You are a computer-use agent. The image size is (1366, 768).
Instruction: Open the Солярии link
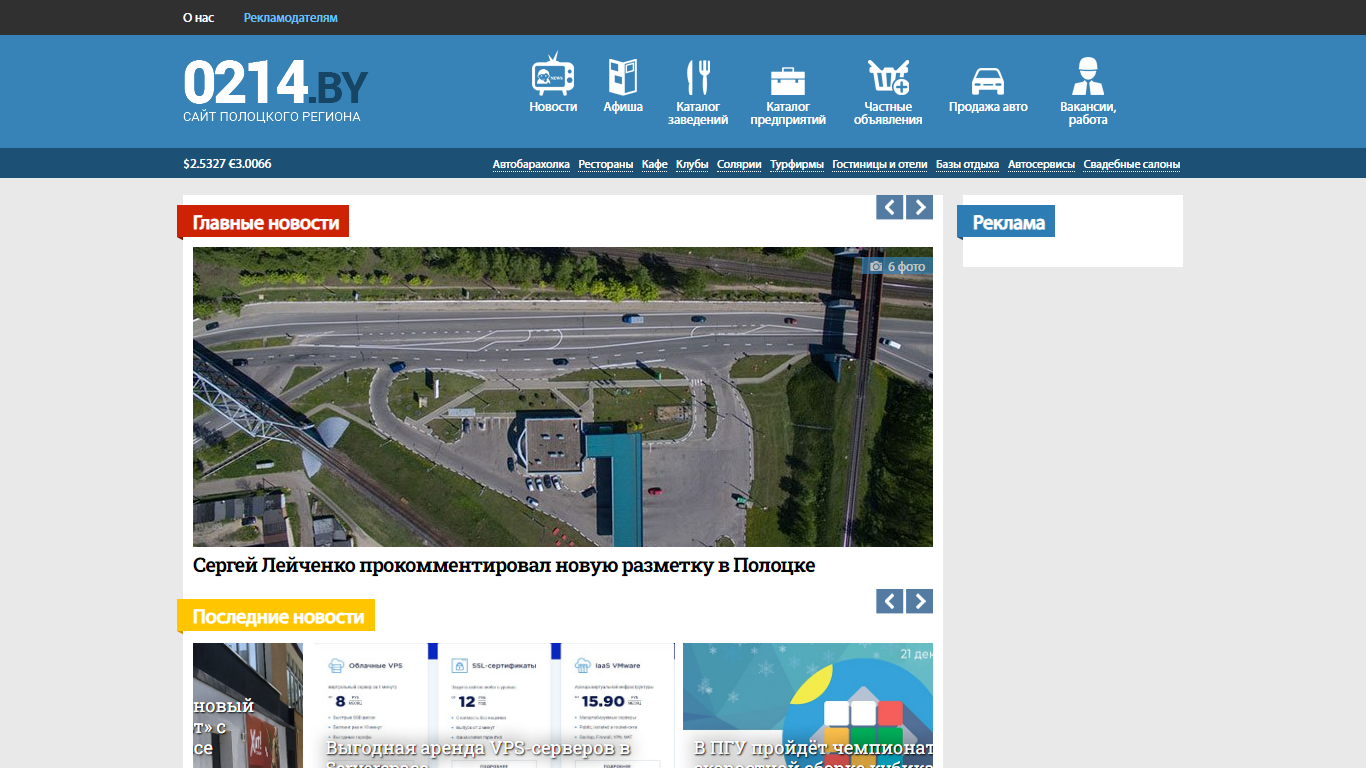click(739, 164)
